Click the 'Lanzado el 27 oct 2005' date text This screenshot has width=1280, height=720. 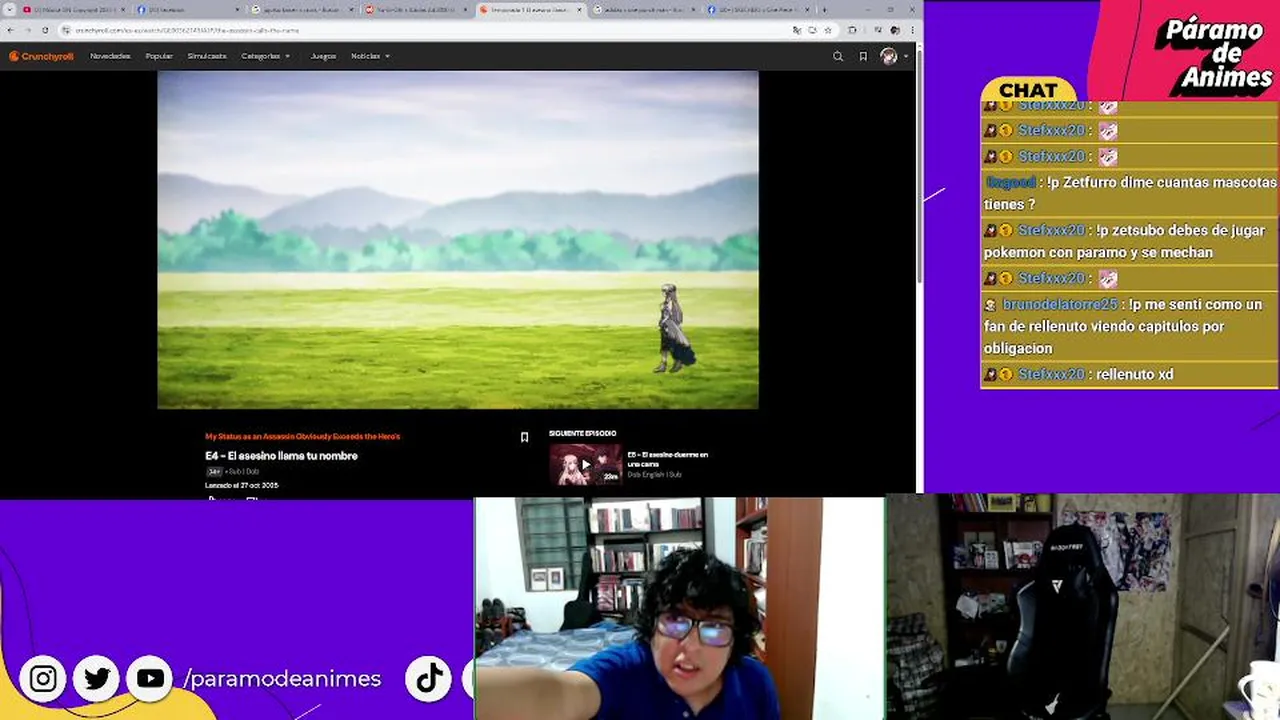pos(241,485)
